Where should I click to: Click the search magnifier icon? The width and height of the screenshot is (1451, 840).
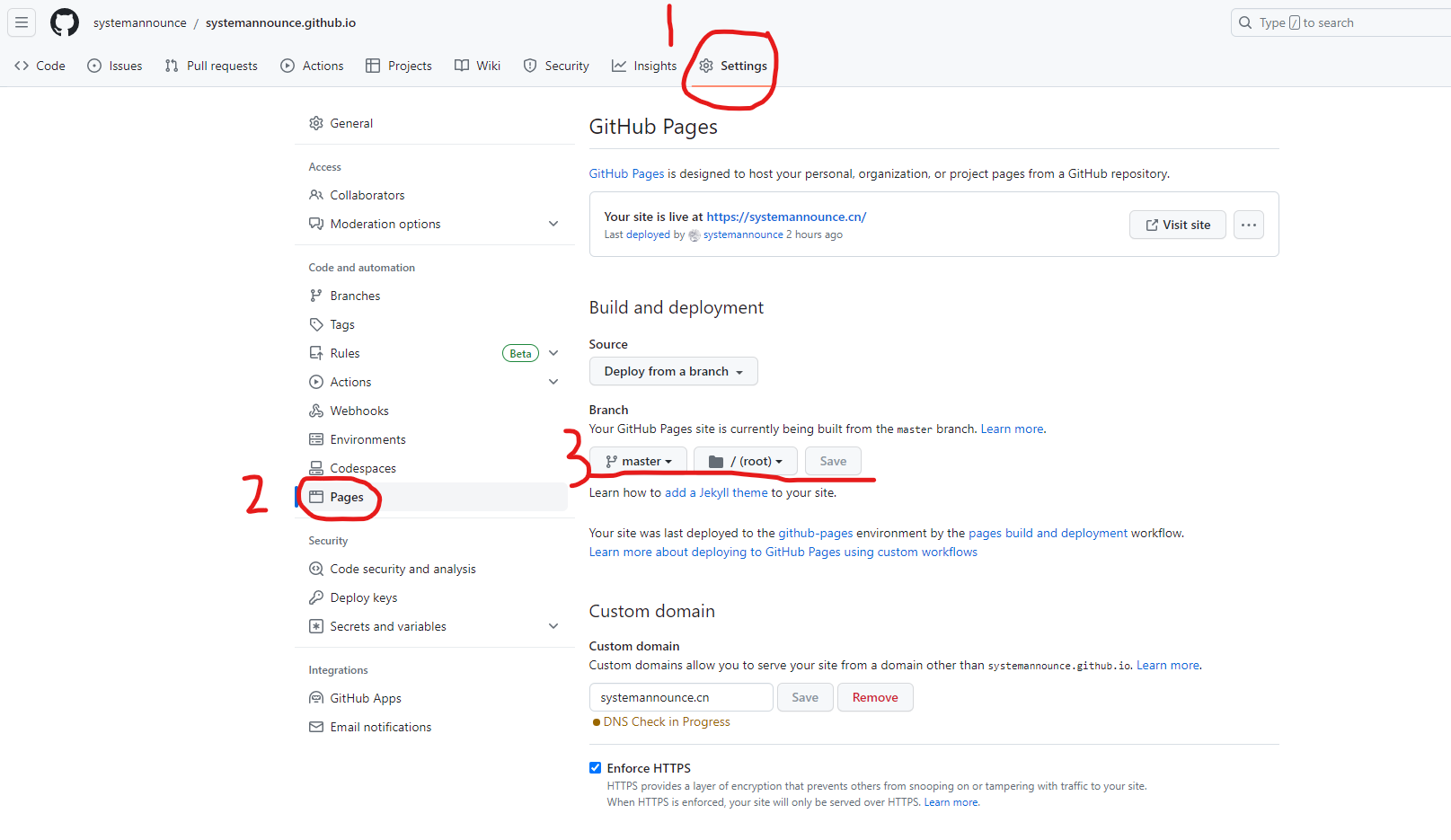tap(1245, 22)
